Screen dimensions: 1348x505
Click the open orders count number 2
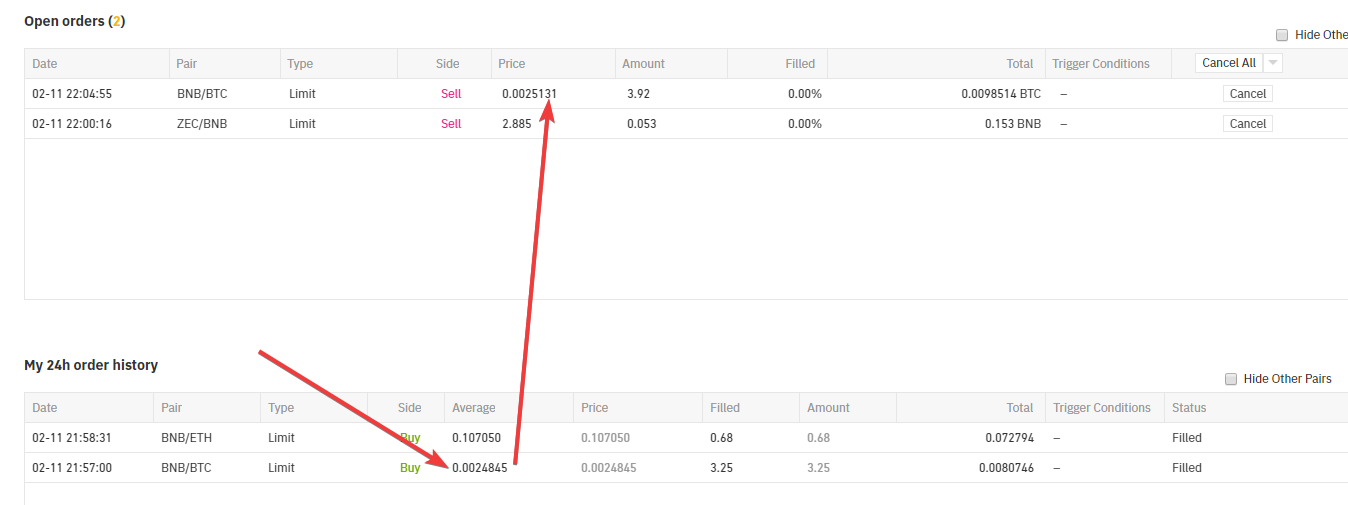[116, 21]
